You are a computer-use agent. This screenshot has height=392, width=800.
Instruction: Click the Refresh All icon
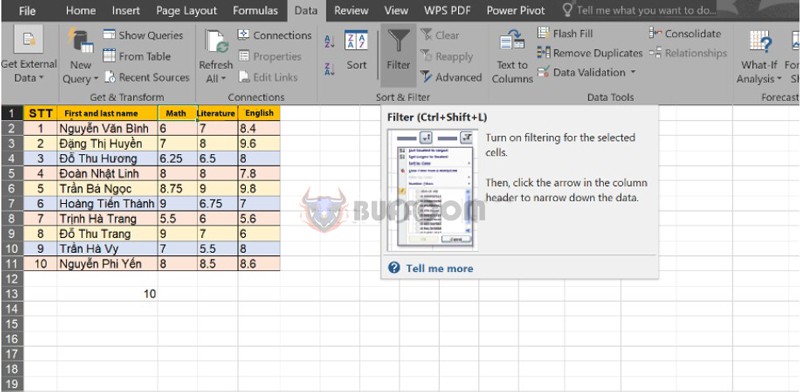point(216,42)
